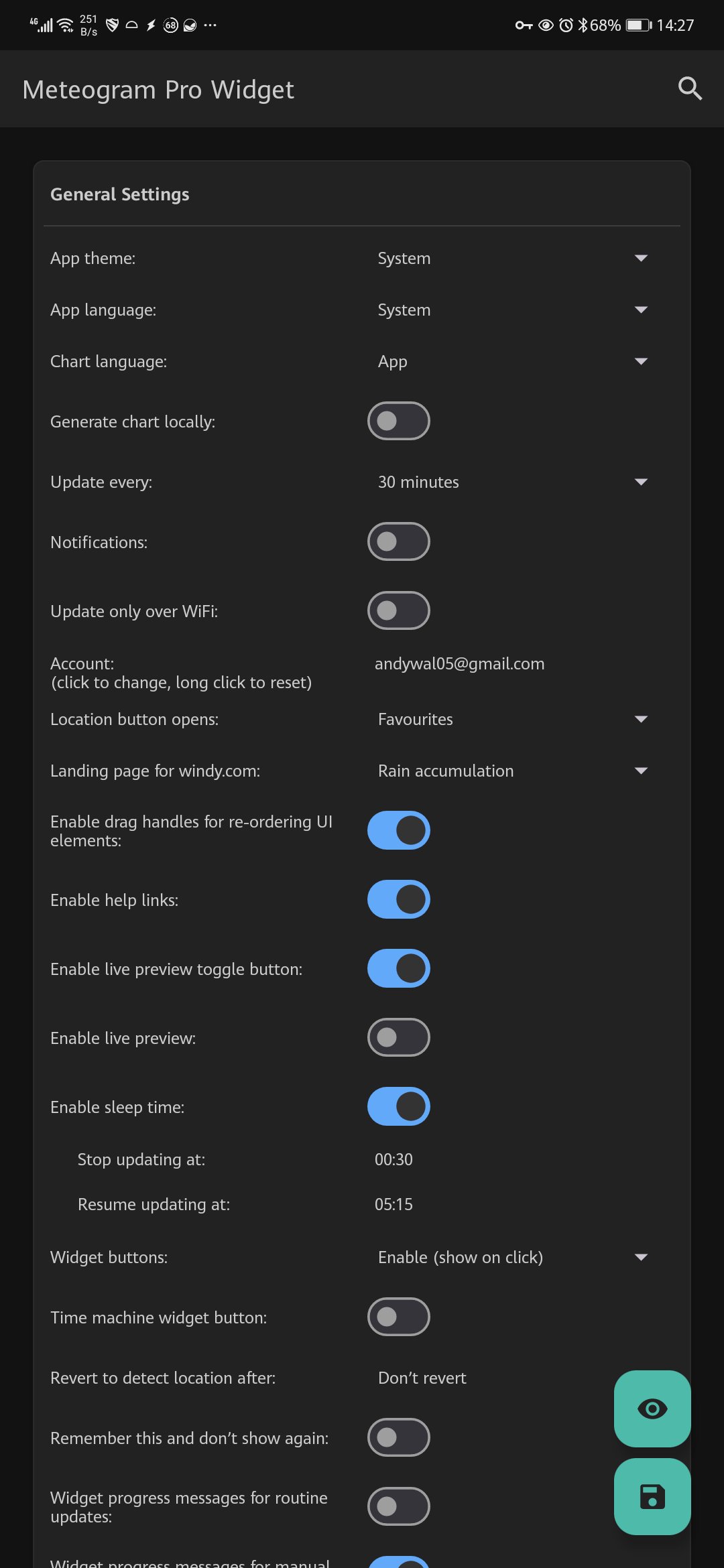Tap the Don't revert value

coord(422,1378)
